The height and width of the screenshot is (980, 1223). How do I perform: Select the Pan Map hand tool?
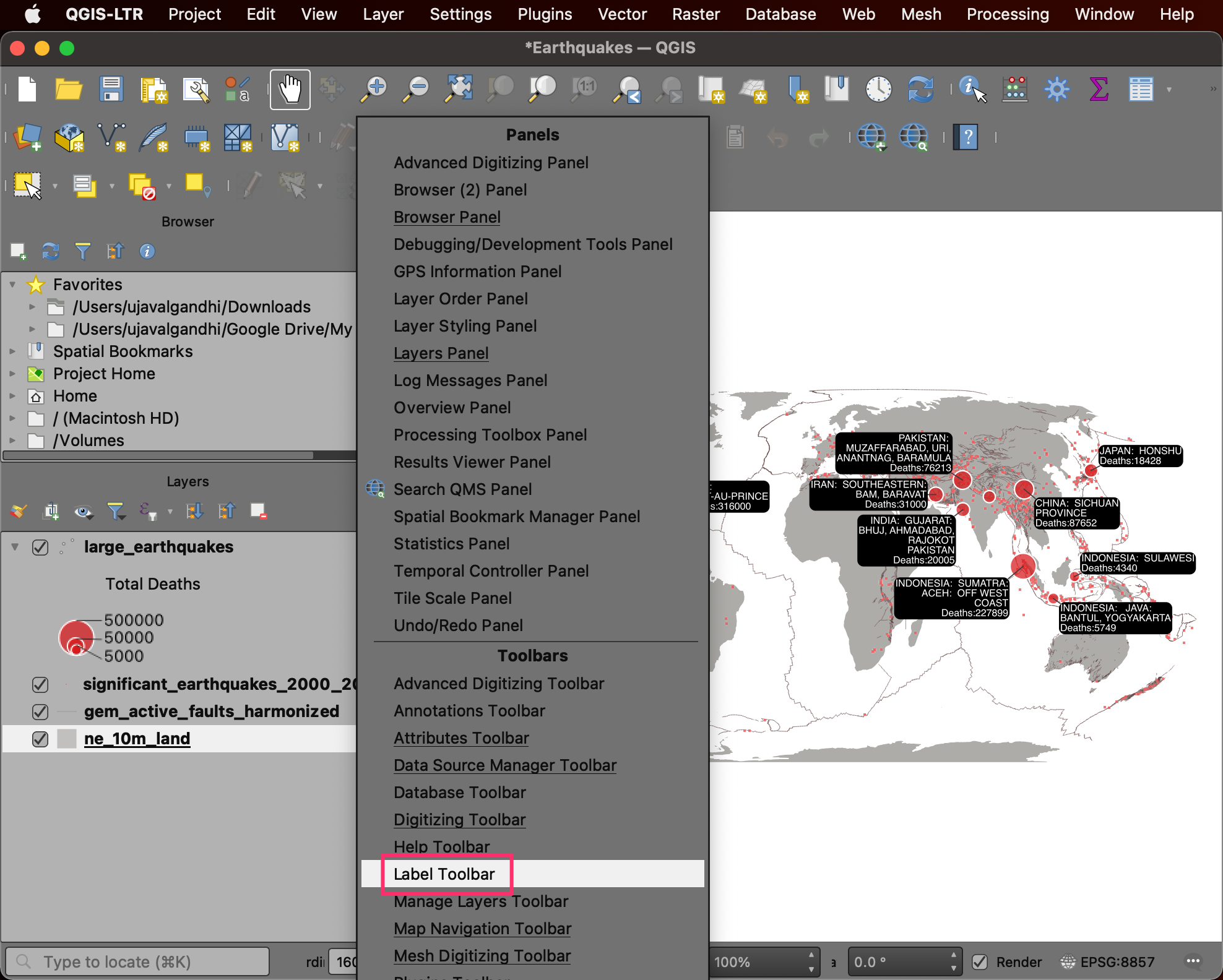(x=290, y=89)
